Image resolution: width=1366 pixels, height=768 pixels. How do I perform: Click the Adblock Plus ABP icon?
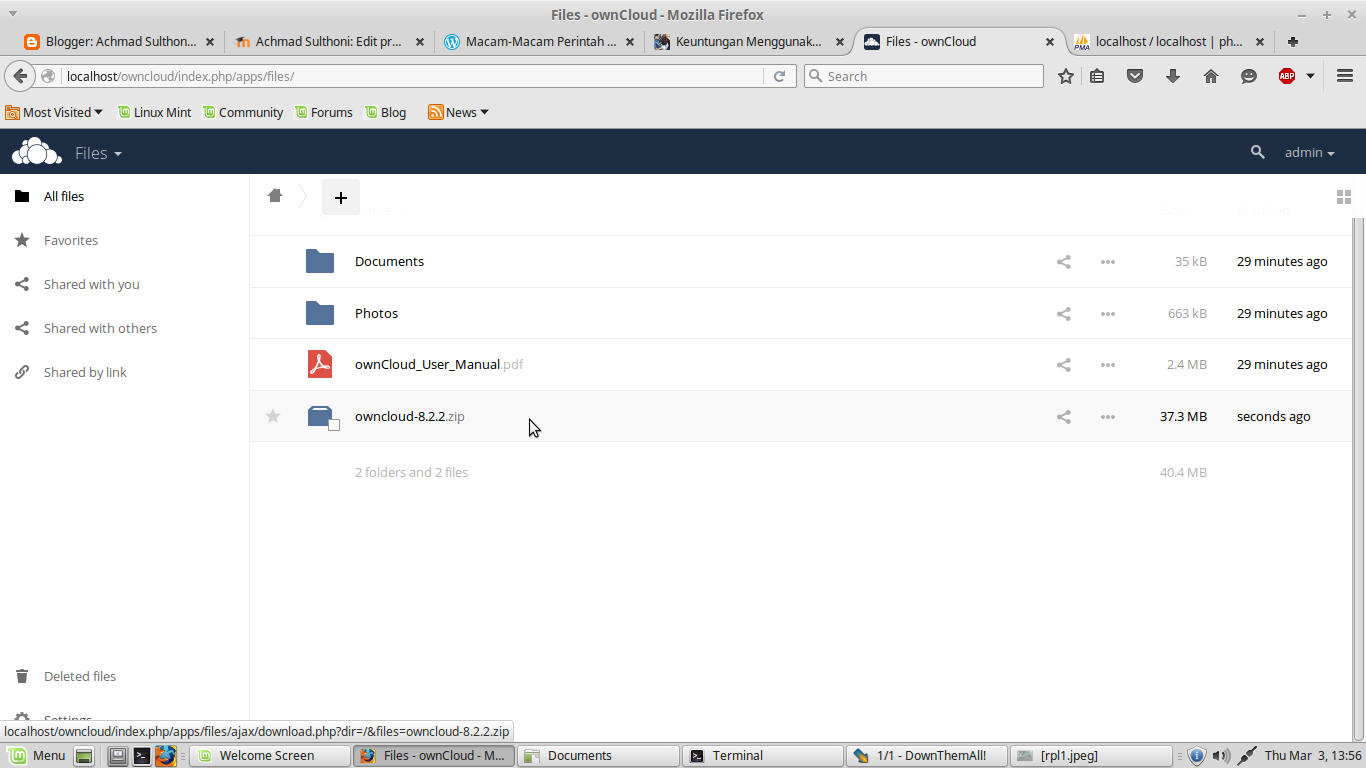[x=1287, y=76]
